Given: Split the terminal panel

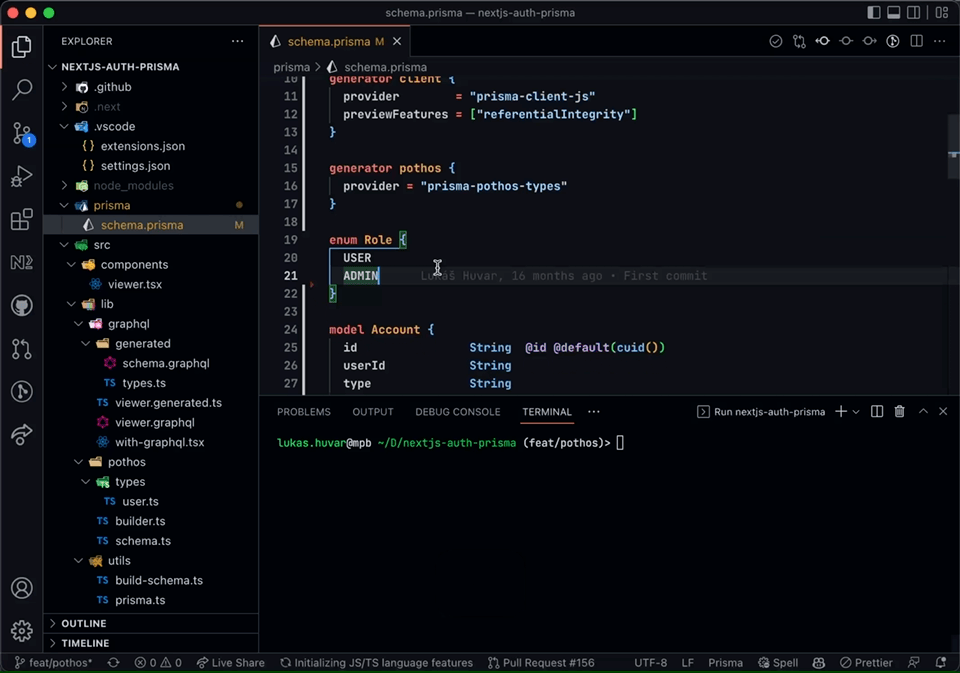Looking at the screenshot, I should 877,412.
